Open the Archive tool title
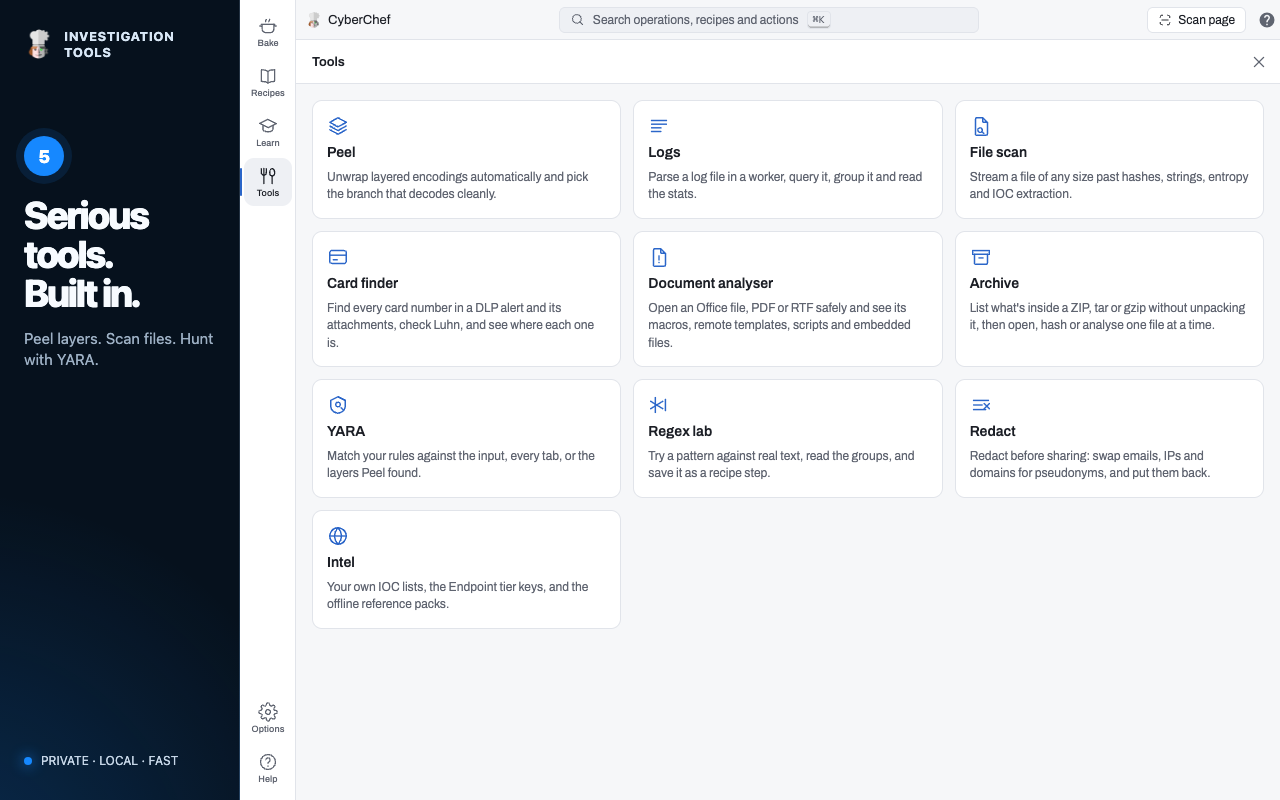Screen dimensions: 1280x800 click(x=994, y=283)
